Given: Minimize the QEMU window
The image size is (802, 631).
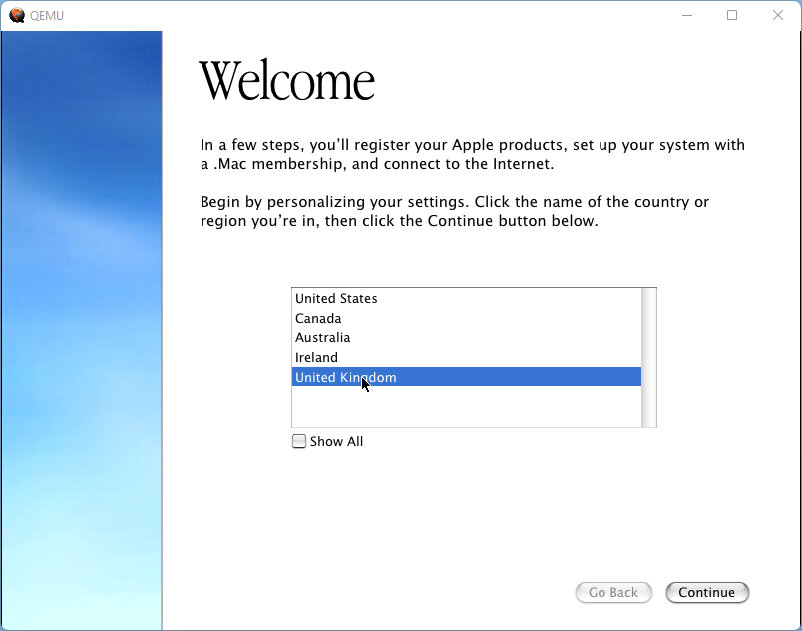Looking at the screenshot, I should point(687,15).
